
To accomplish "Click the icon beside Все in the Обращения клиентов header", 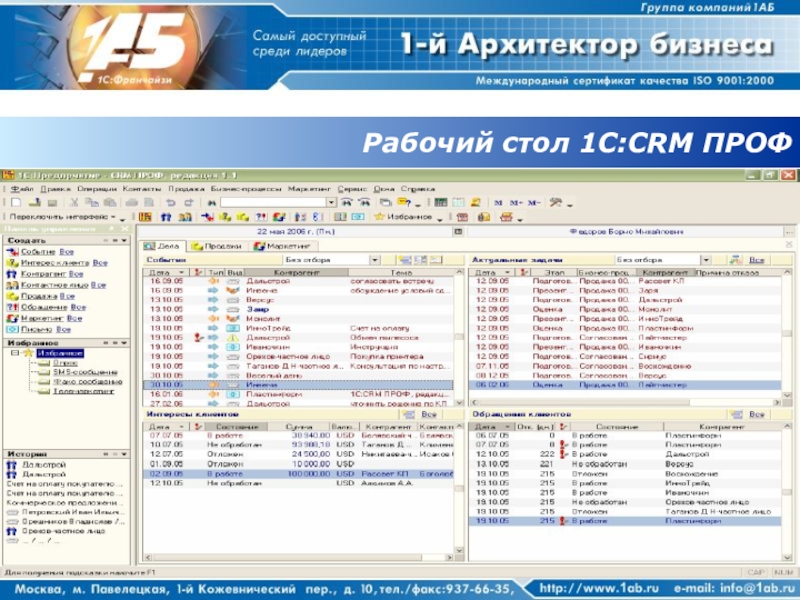I will click(x=736, y=414).
